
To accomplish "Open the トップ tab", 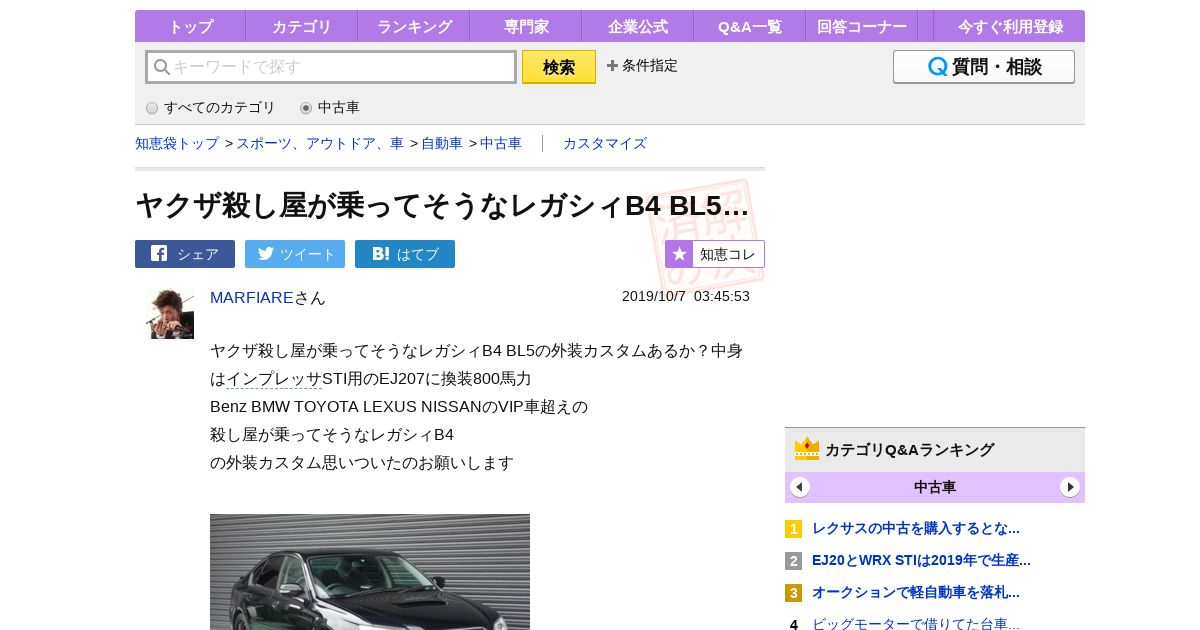I will [x=190, y=26].
